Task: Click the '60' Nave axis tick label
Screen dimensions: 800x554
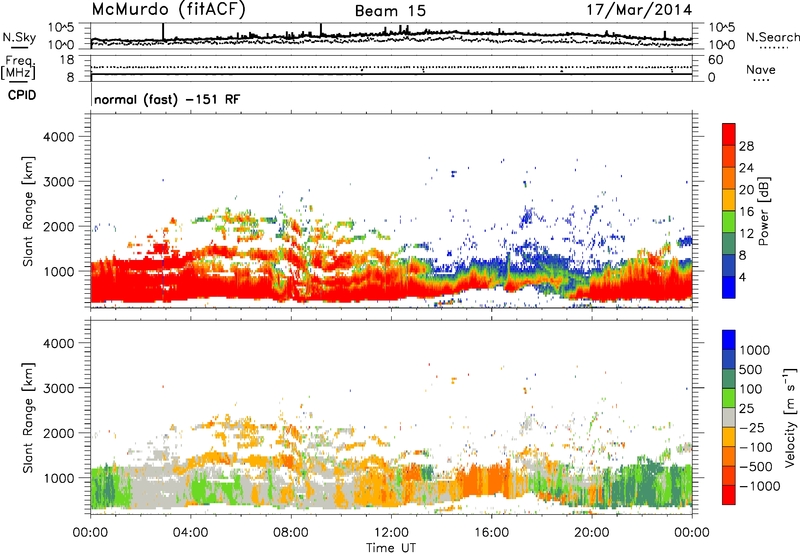Action: click(x=715, y=60)
